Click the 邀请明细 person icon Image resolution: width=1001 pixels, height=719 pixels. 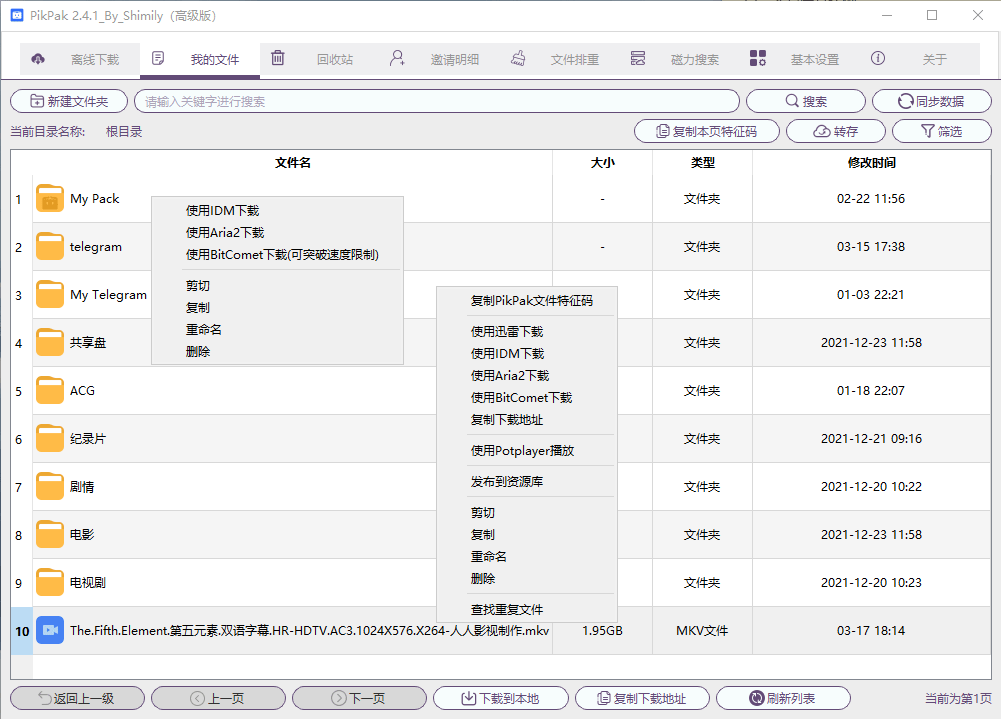[x=398, y=59]
